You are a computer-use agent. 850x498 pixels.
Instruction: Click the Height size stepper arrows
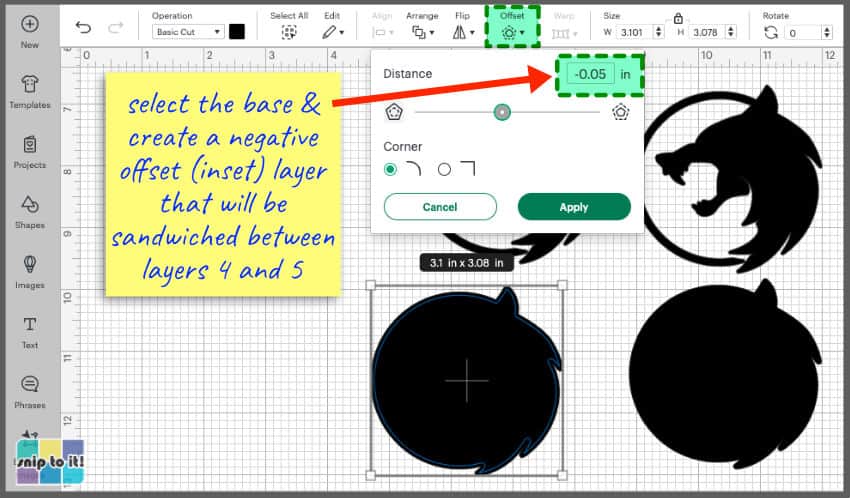[x=731, y=32]
